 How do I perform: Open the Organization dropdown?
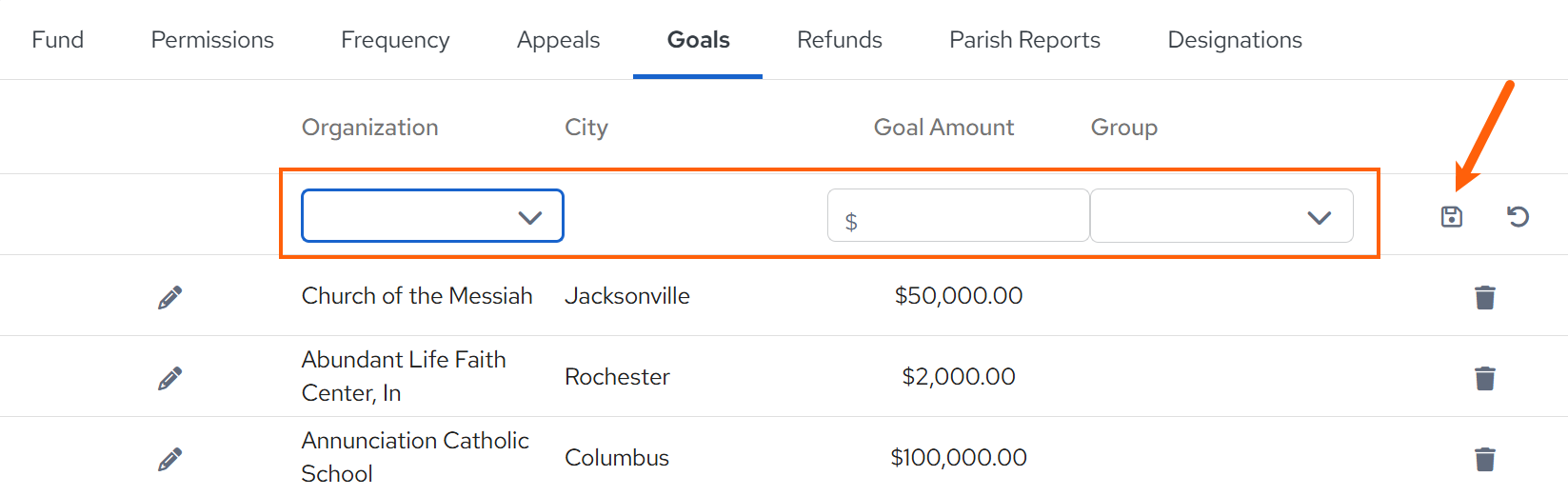point(432,216)
